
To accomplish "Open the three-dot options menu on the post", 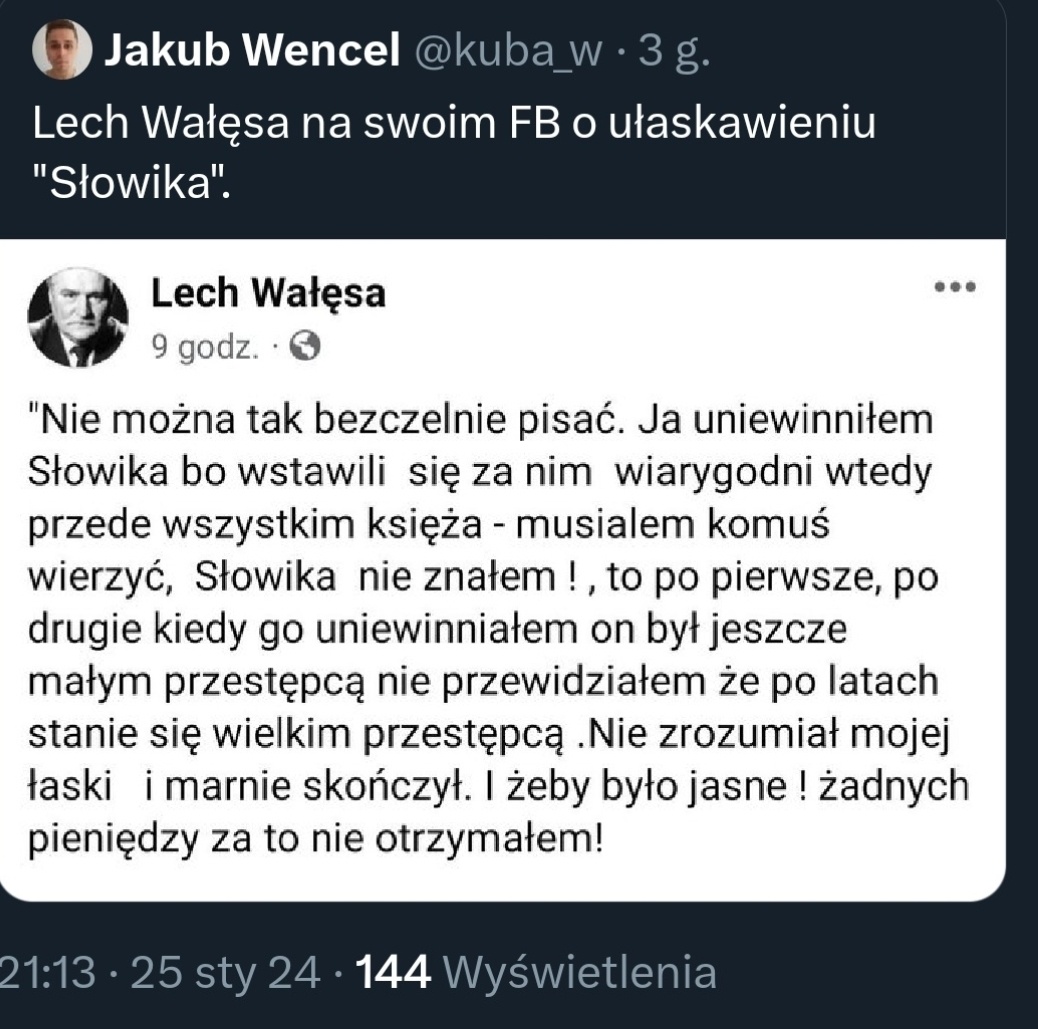I will (954, 286).
